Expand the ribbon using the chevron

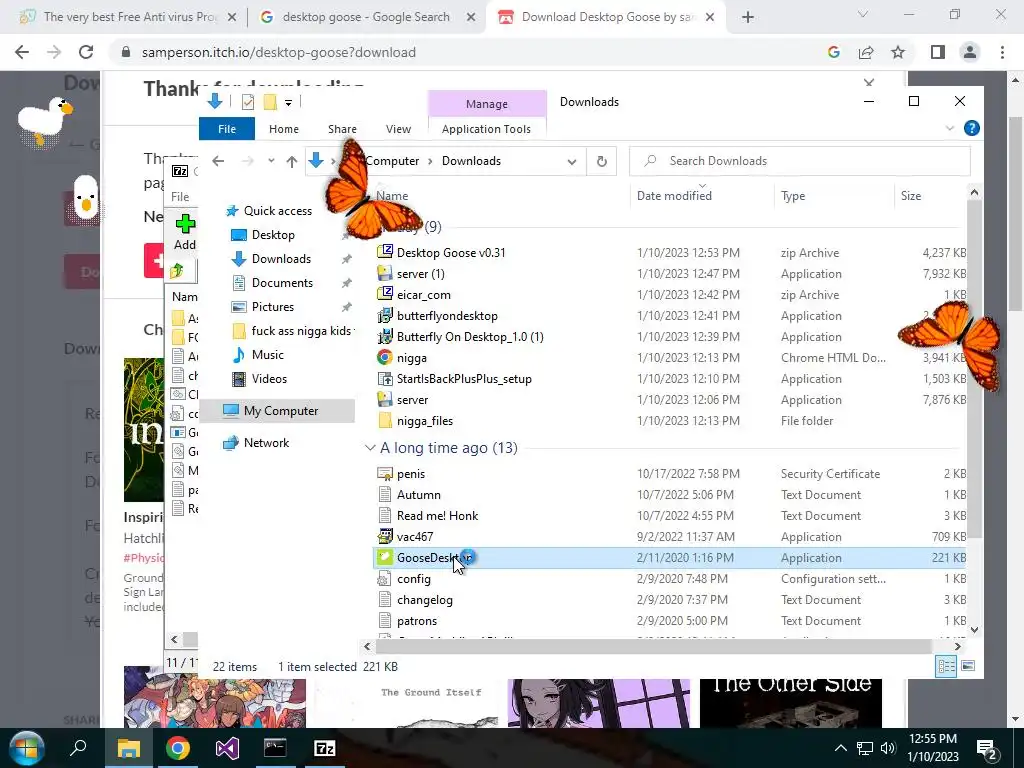[x=950, y=129]
